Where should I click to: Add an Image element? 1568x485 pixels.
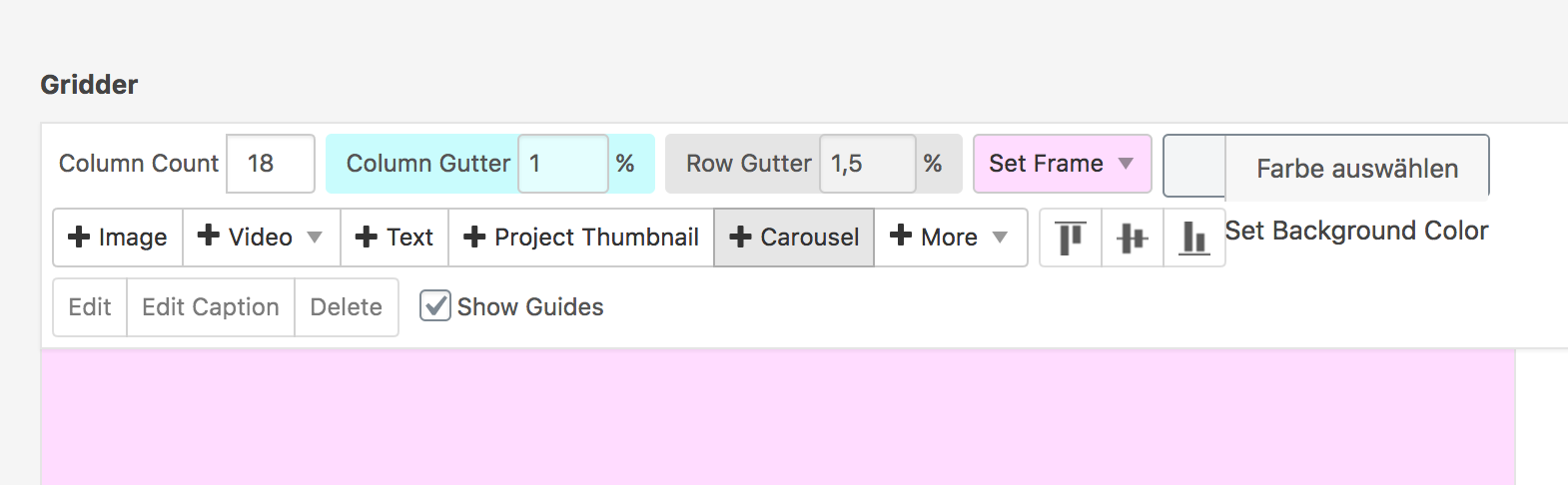[x=118, y=238]
